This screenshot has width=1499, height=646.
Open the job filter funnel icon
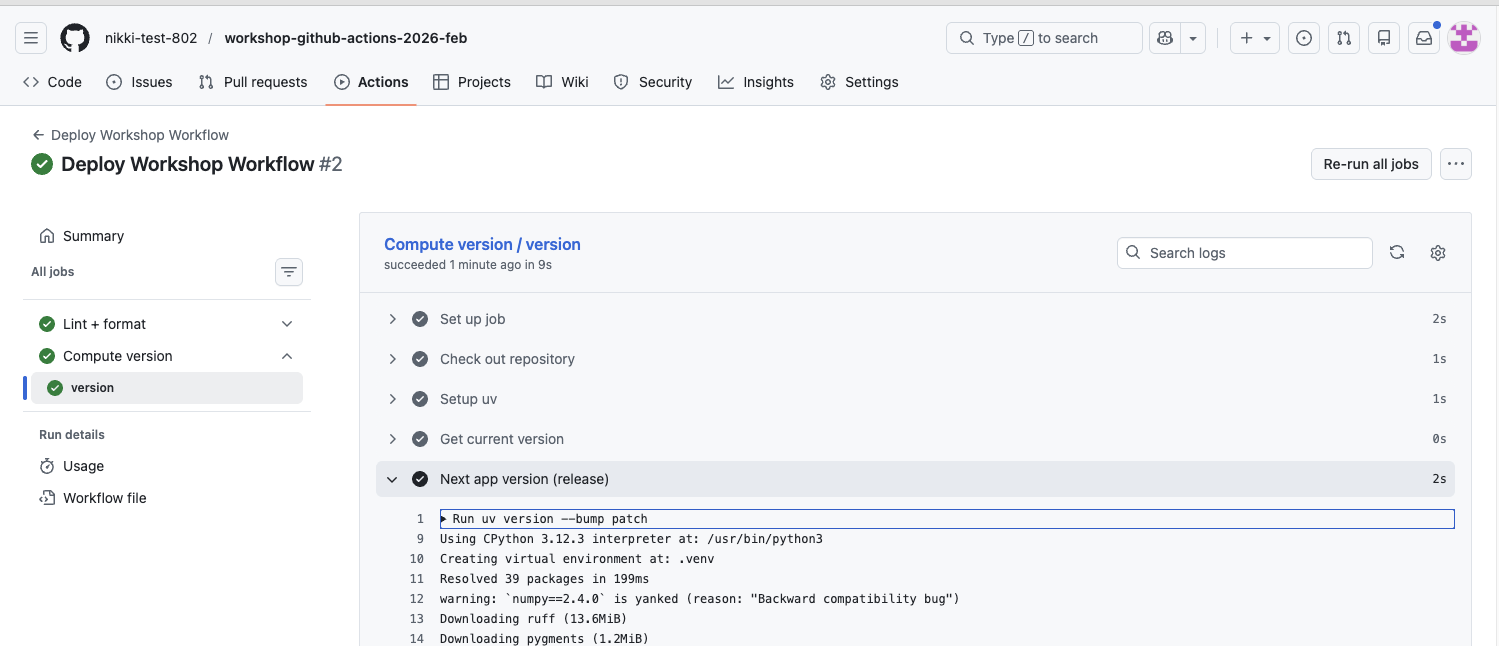[288, 271]
